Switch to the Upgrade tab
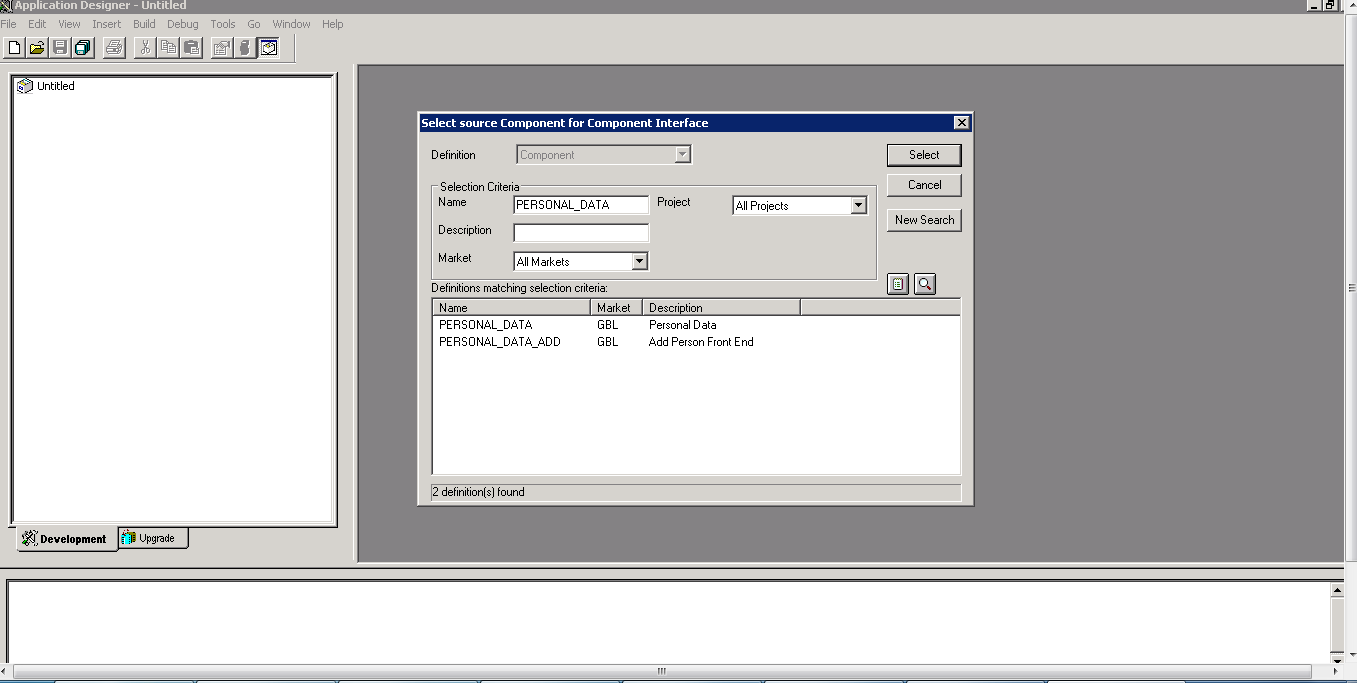This screenshot has width=1357, height=683. tap(152, 538)
